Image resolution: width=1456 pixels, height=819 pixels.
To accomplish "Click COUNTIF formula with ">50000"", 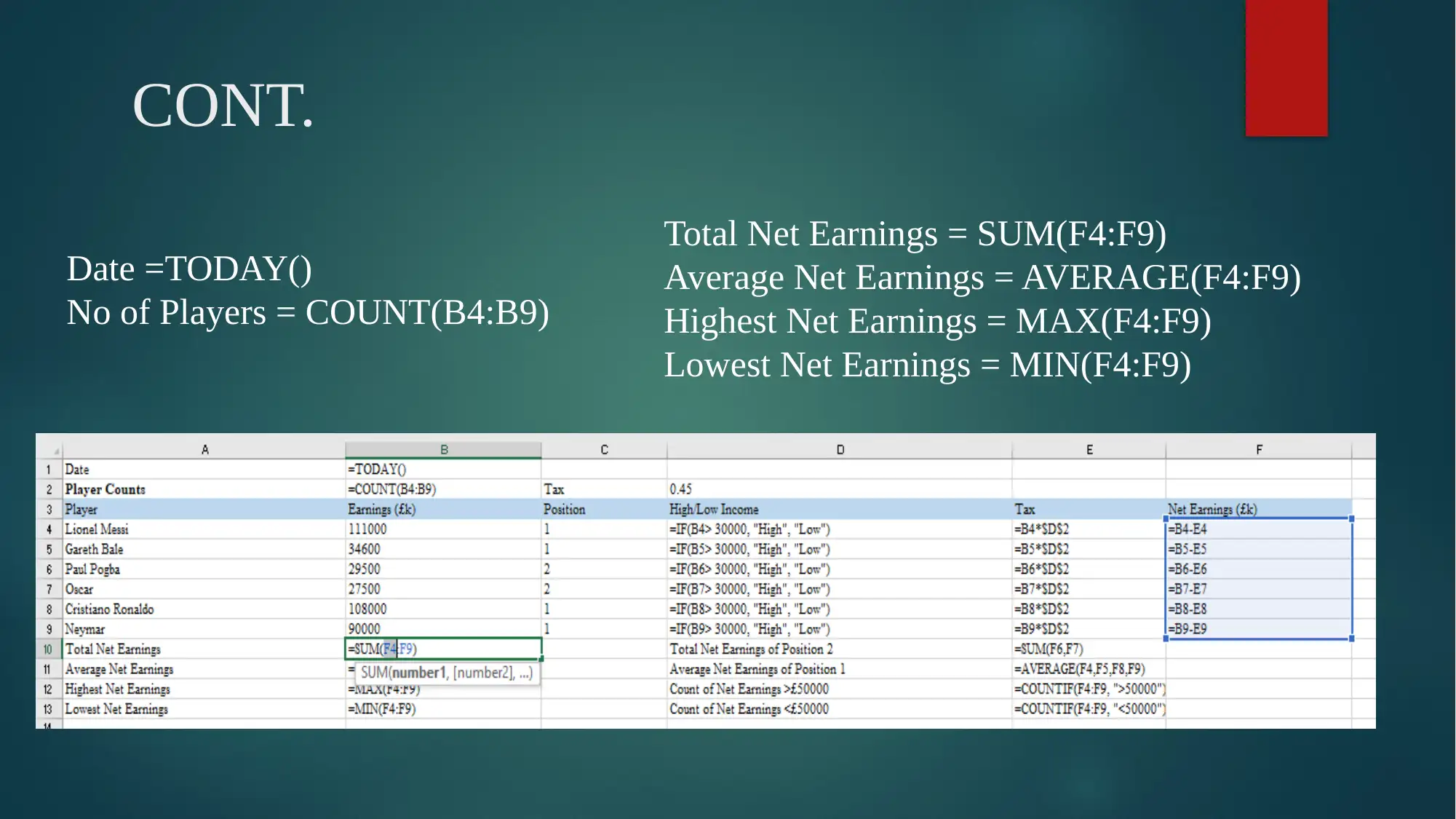I will (x=1089, y=689).
